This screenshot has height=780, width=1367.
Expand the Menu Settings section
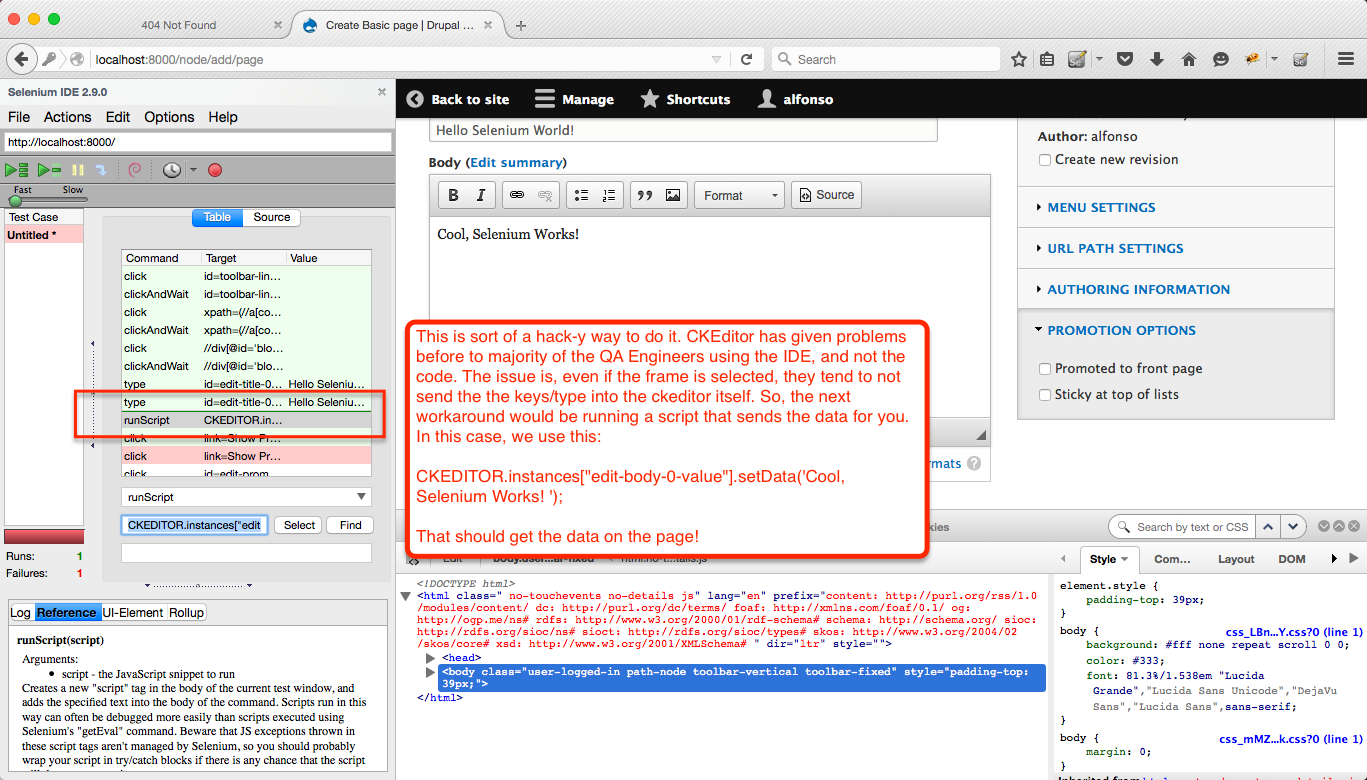1101,208
